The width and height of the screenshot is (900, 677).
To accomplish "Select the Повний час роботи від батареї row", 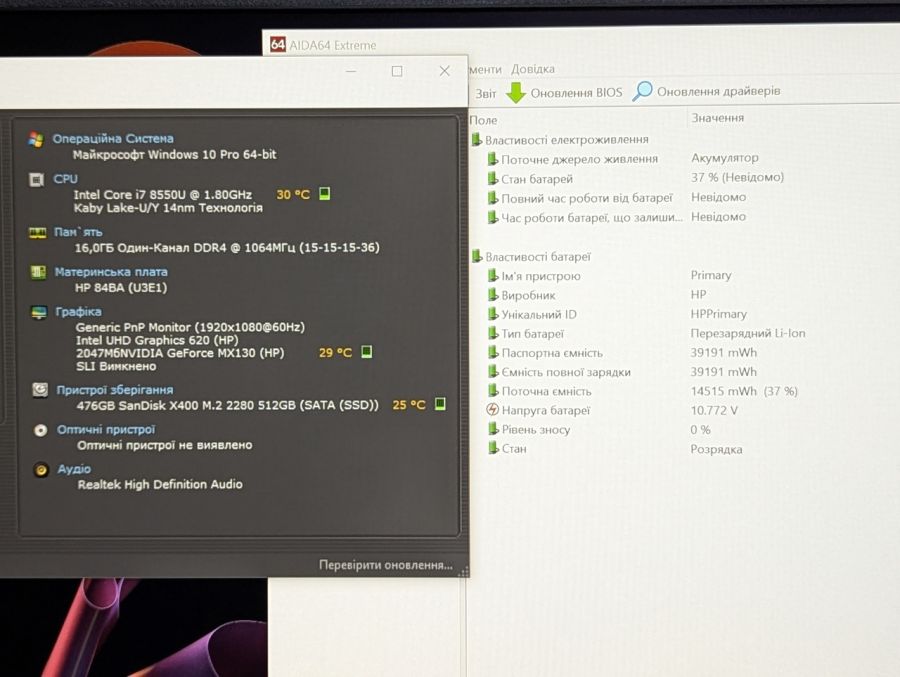I will pyautogui.click(x=617, y=198).
